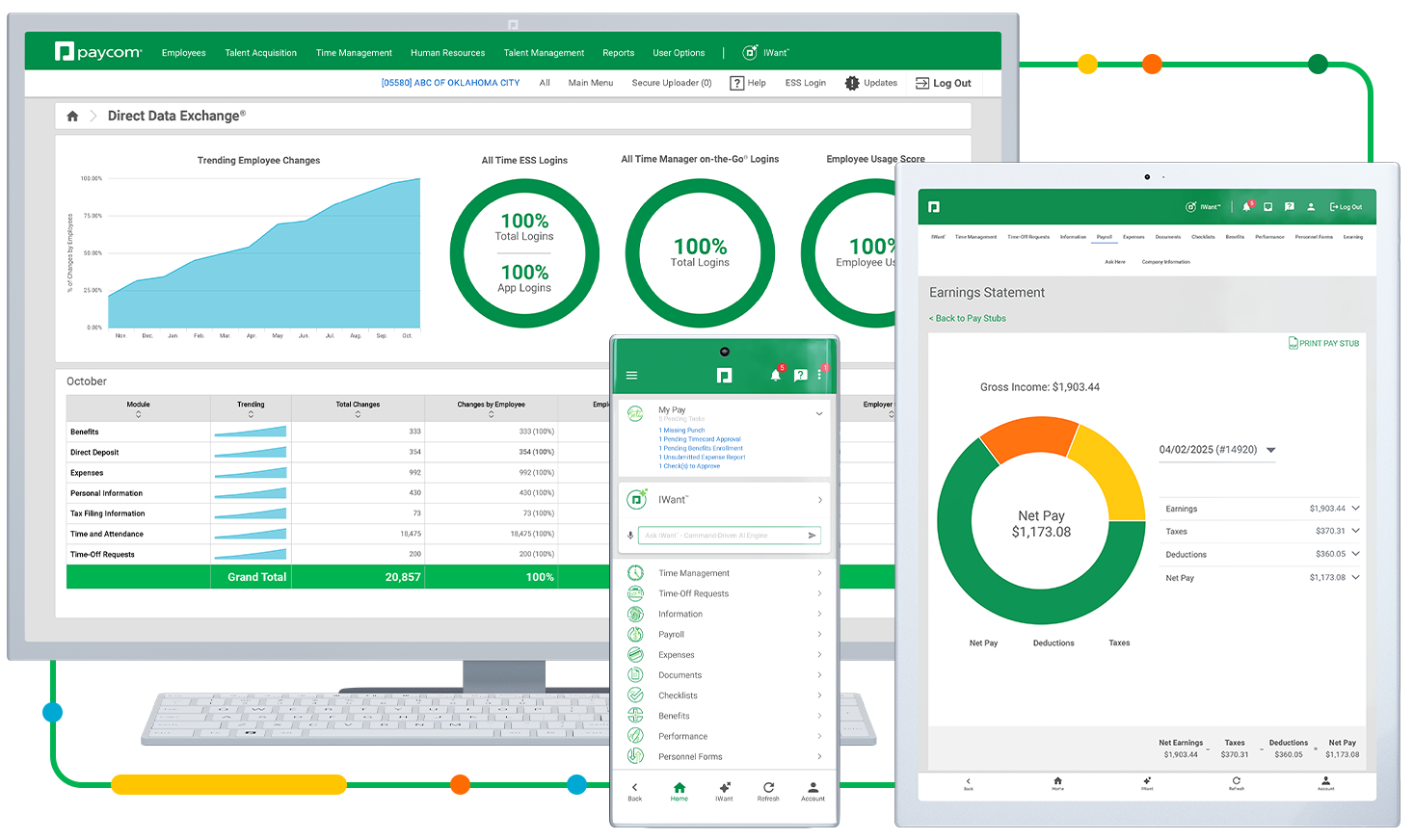Click the microphone icon in the IWant search box
This screenshot has height=840, width=1413.
click(x=630, y=536)
